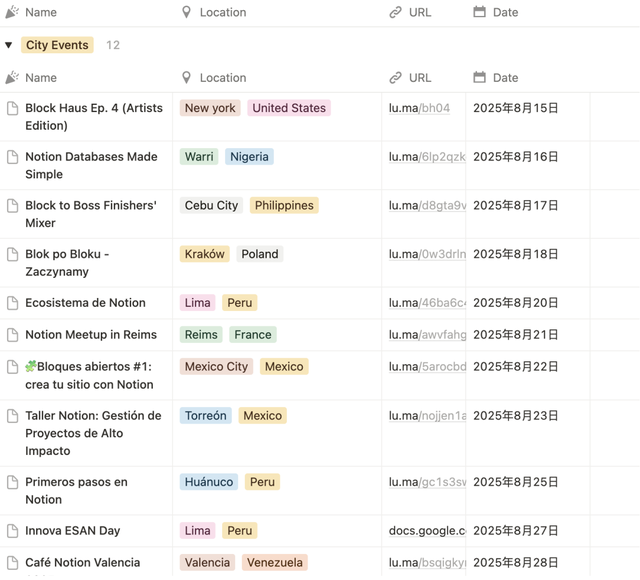Click the Torreón tag
The image size is (640, 580).
click(x=205, y=416)
